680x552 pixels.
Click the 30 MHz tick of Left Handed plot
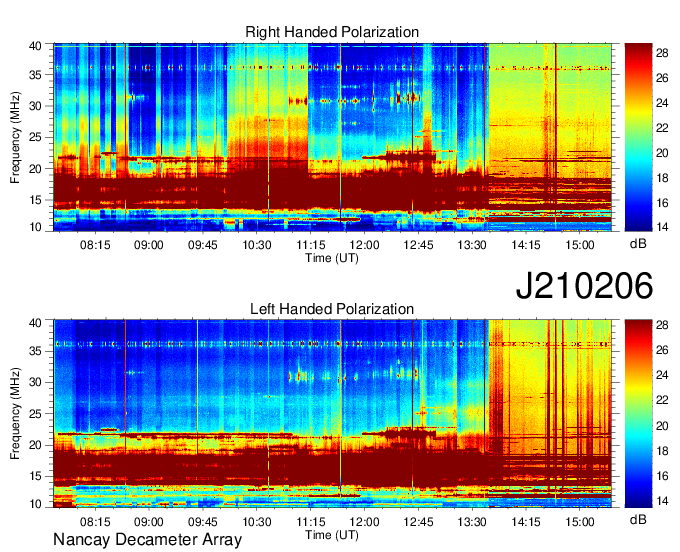point(36,383)
